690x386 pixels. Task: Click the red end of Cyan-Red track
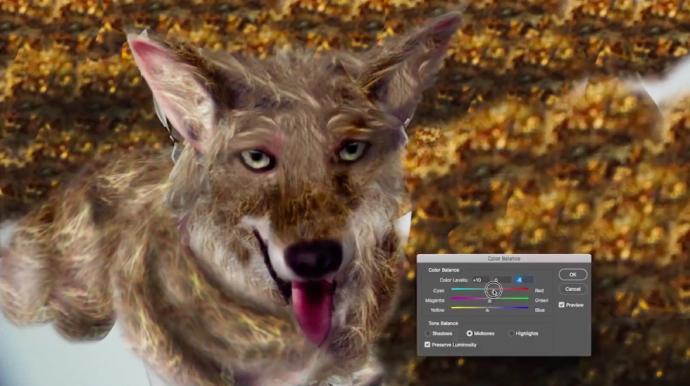pos(525,289)
